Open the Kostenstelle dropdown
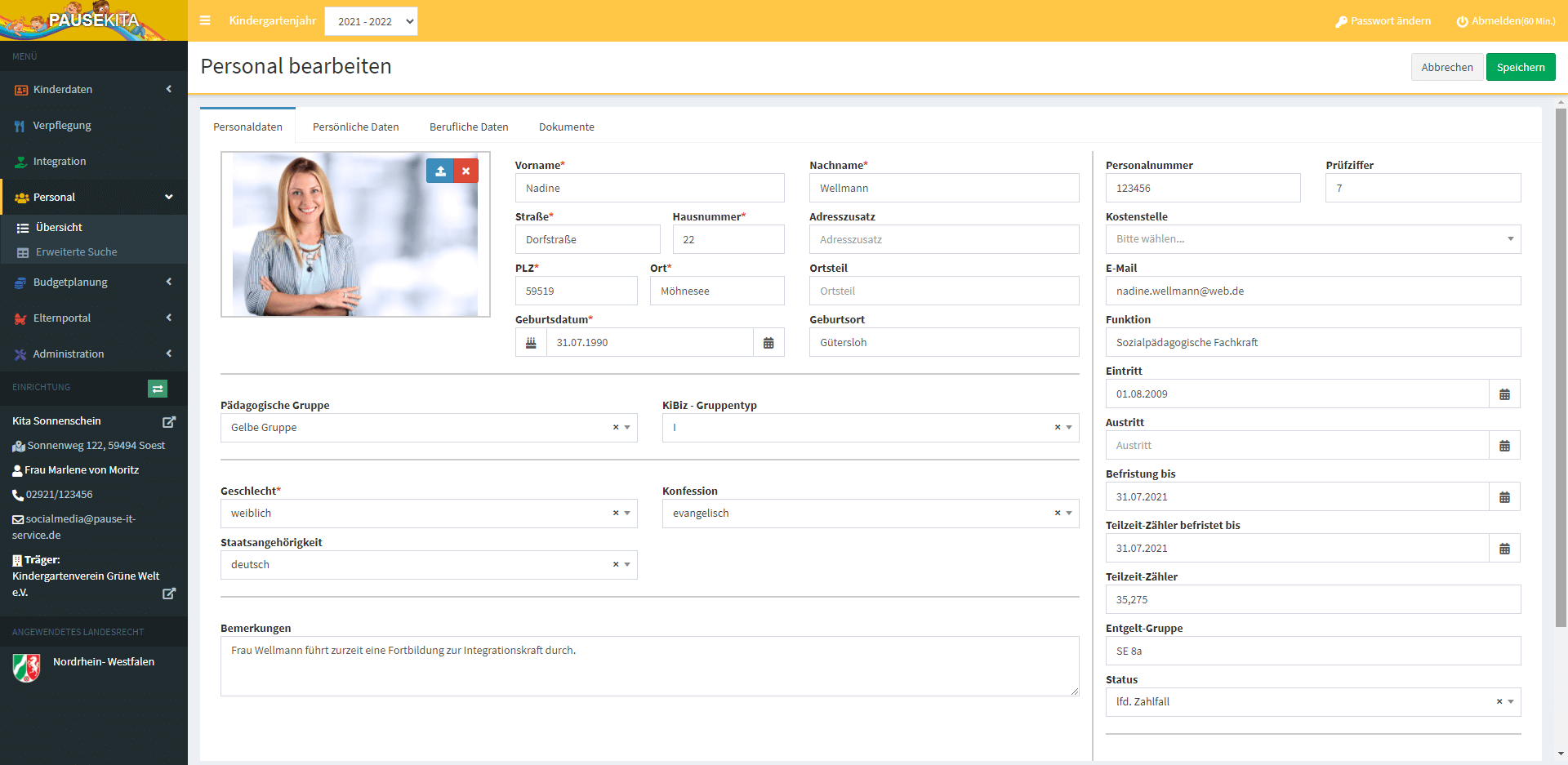Image resolution: width=1568 pixels, height=765 pixels. point(1312,239)
